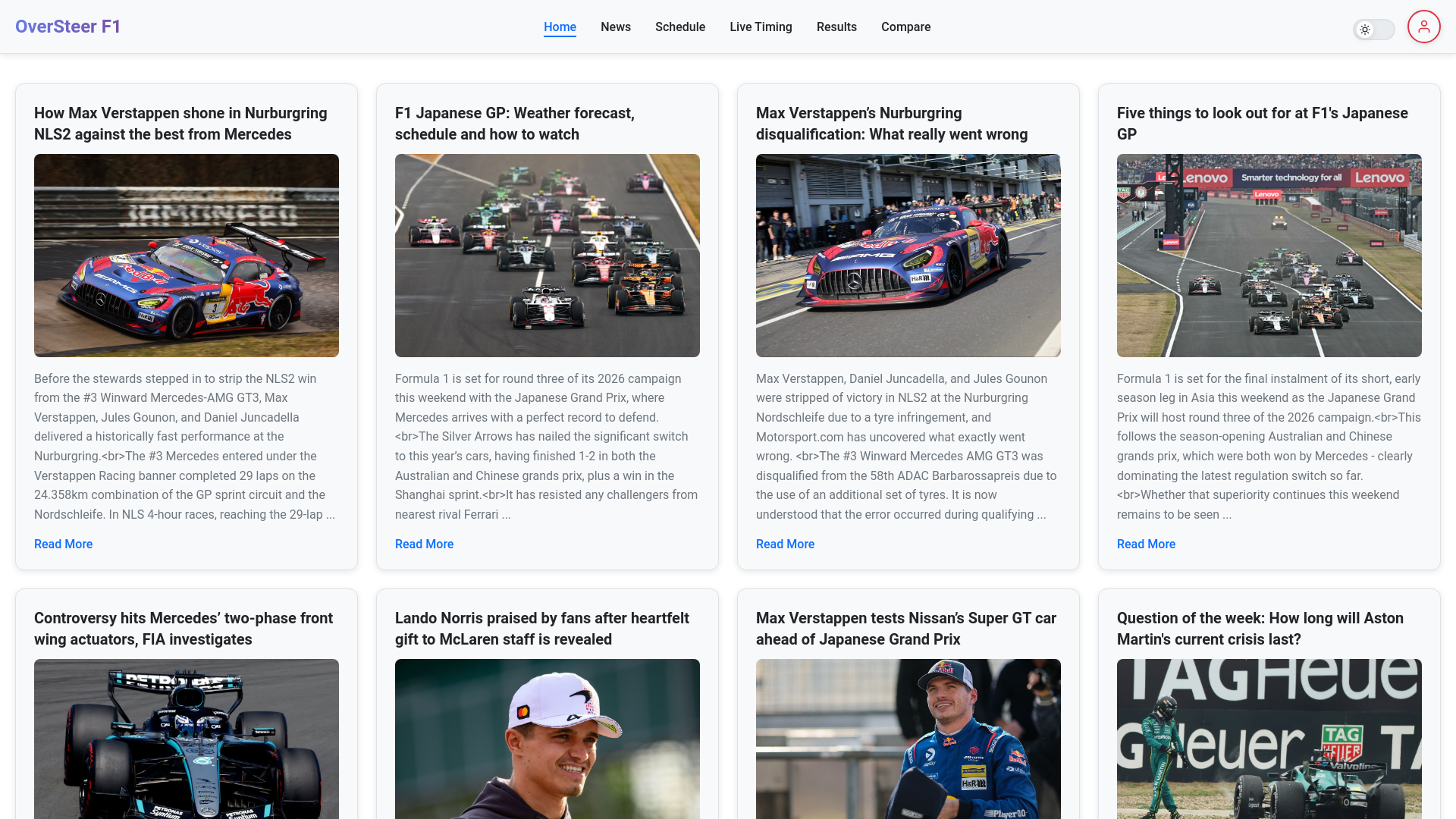The width and height of the screenshot is (1456, 819).
Task: Click summary text starting 'Formula 1 is set for round three'
Action: [x=547, y=447]
